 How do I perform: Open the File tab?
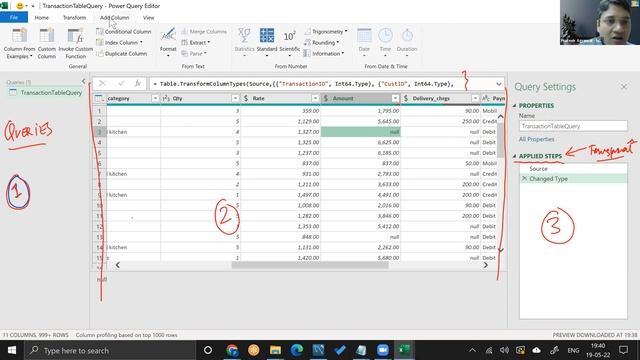click(14, 18)
